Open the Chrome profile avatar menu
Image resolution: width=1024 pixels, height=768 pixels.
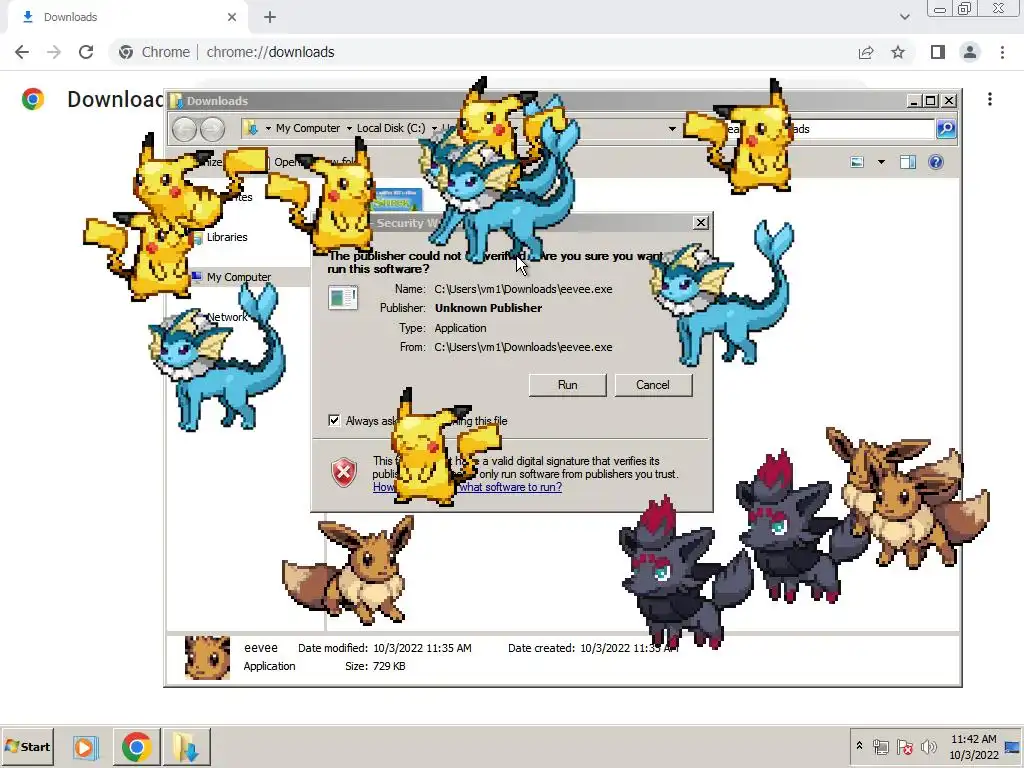pyautogui.click(x=970, y=52)
